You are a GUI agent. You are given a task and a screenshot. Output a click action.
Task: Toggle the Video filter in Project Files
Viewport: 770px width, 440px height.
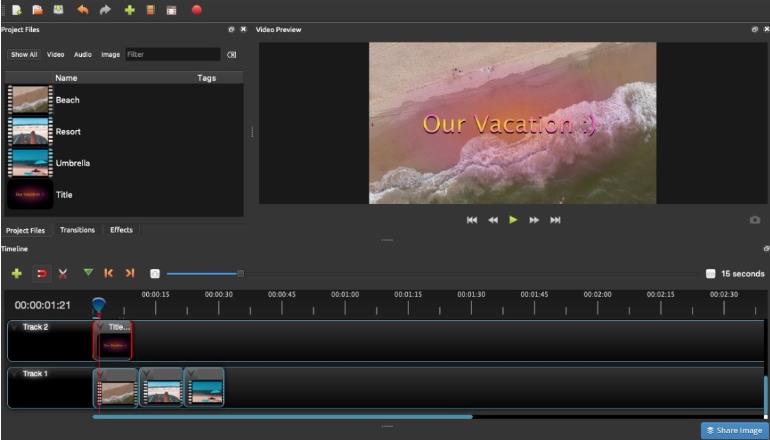tap(55, 54)
